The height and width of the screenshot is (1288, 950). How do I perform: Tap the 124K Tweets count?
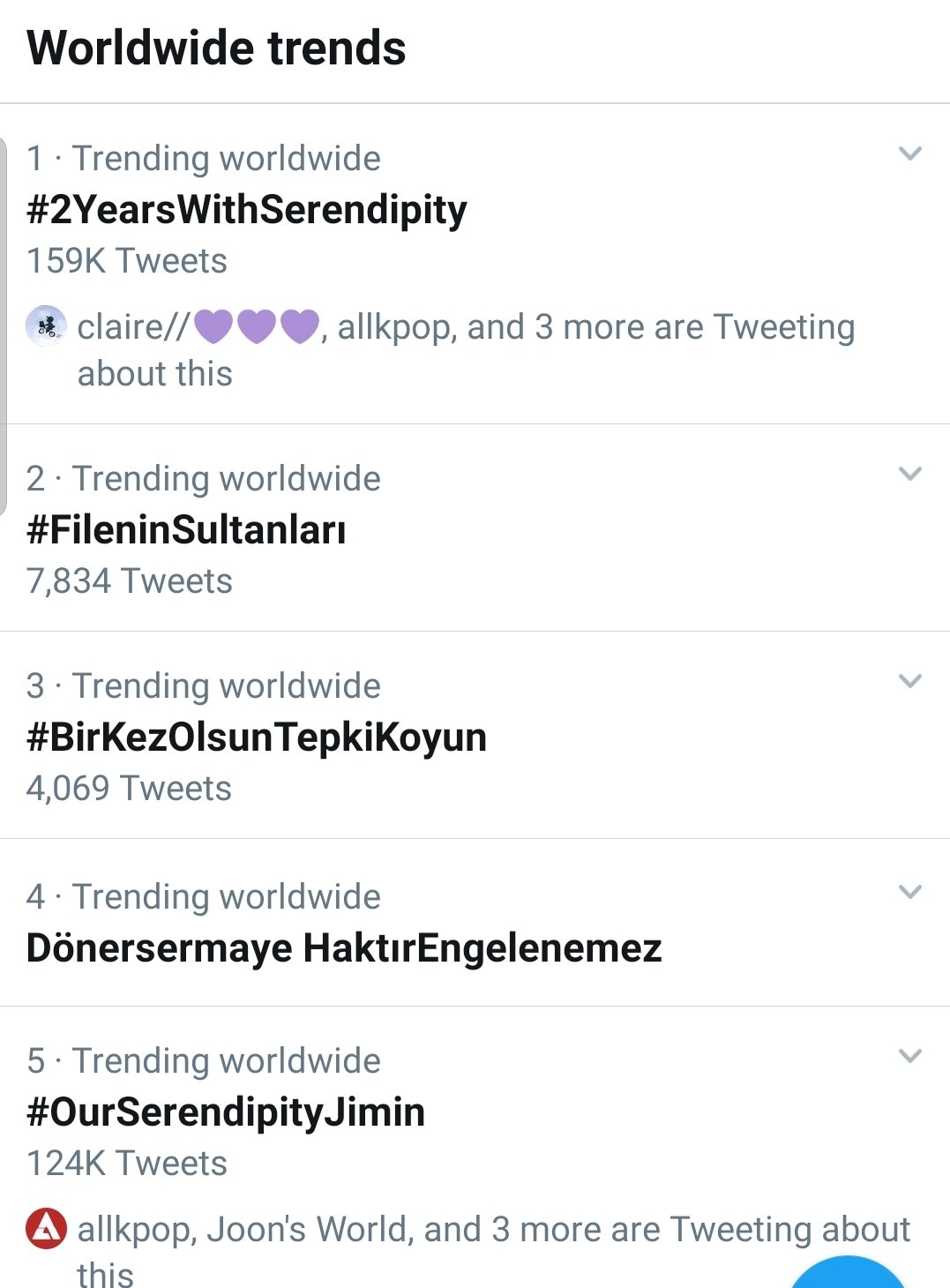127,1164
